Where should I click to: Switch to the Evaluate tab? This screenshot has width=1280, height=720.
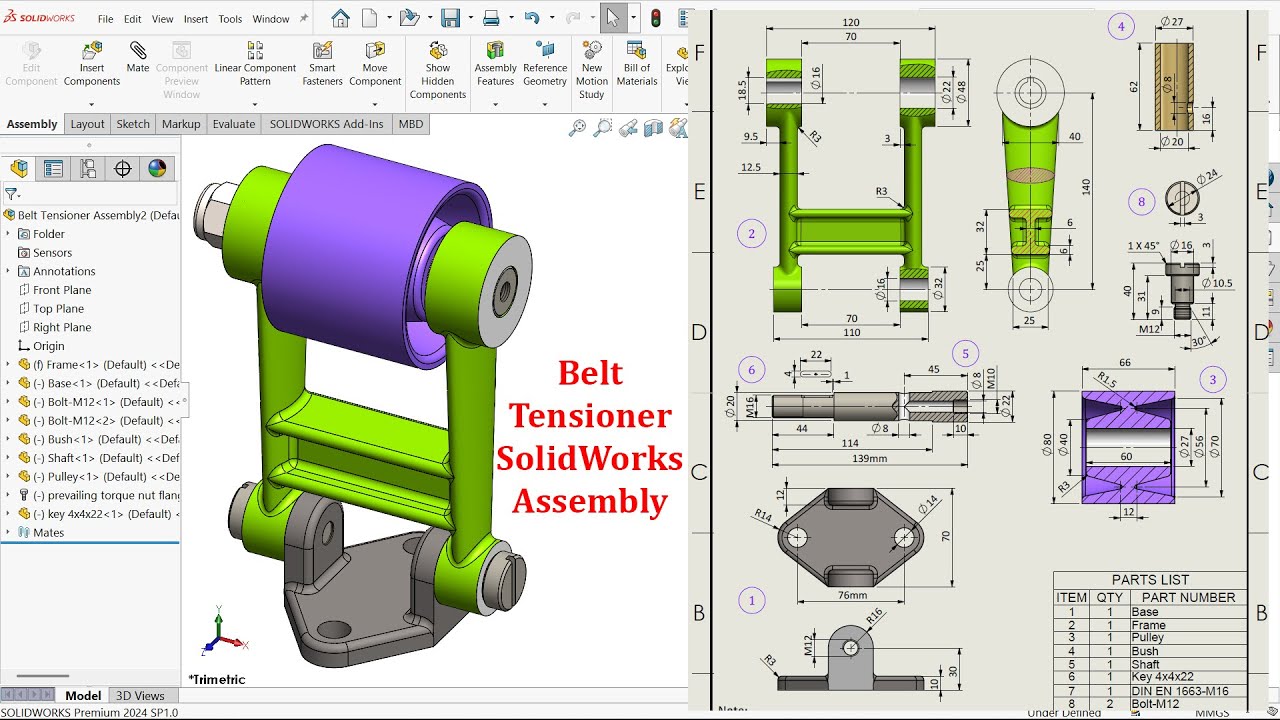coord(233,124)
